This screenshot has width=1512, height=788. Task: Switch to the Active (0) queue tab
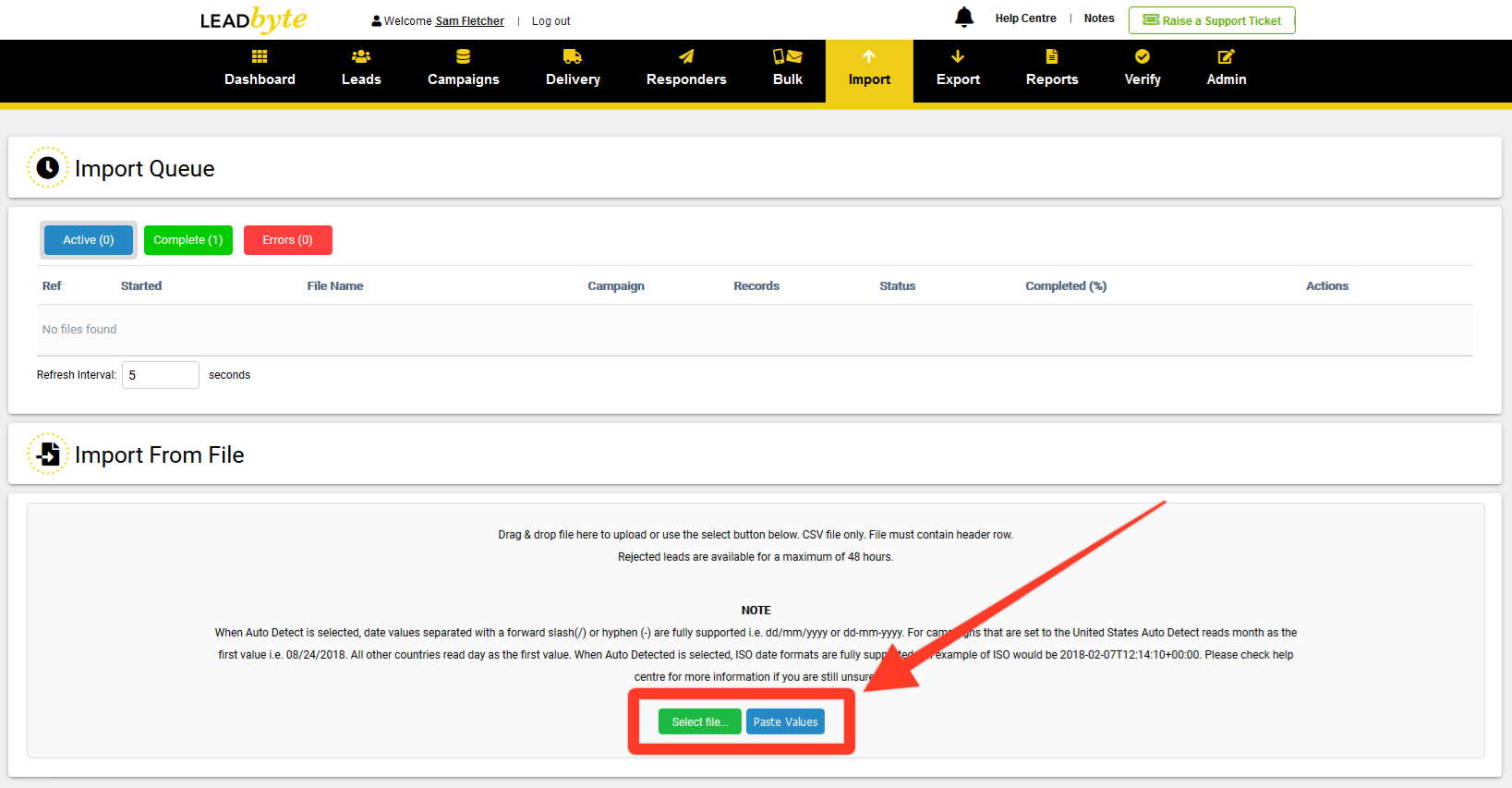coord(89,240)
